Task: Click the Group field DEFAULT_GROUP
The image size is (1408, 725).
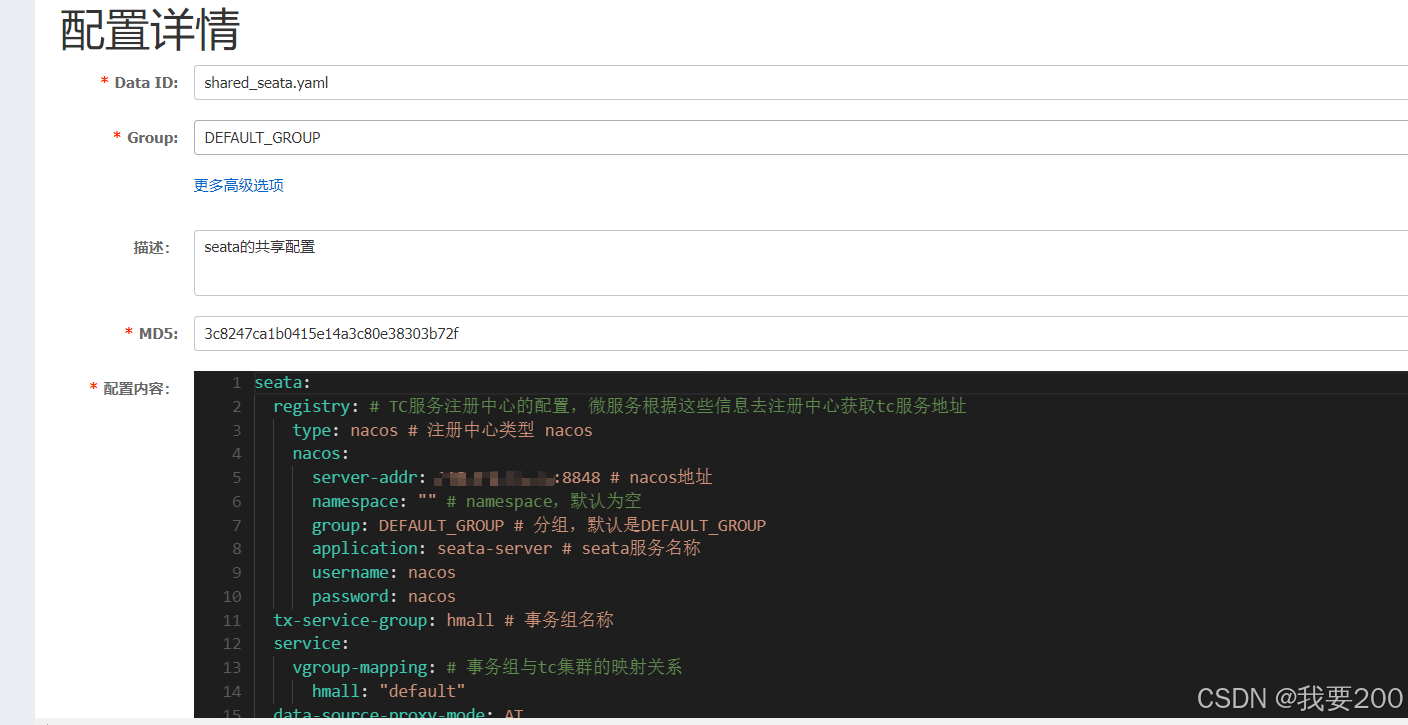Action: [x=800, y=138]
